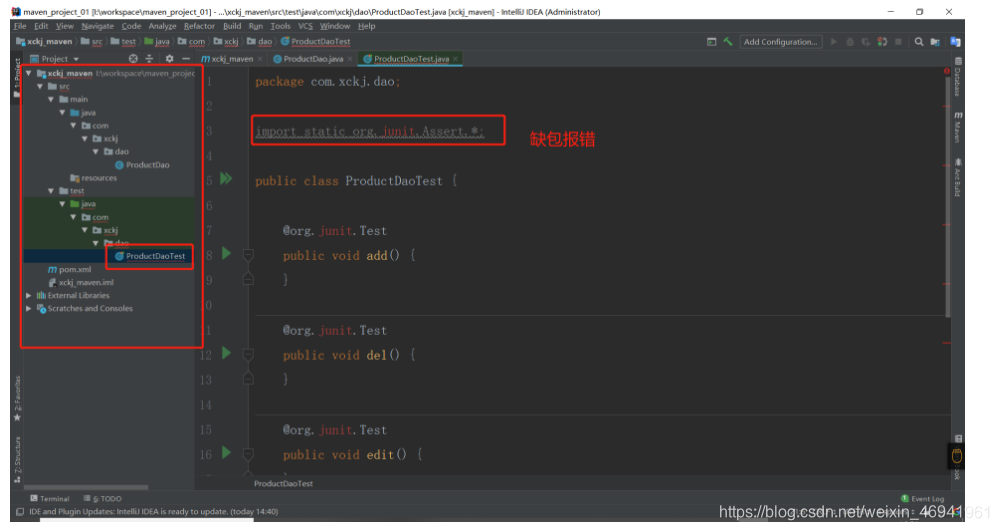Collapse dao package under main
The width and height of the screenshot is (999, 531).
(x=96, y=152)
